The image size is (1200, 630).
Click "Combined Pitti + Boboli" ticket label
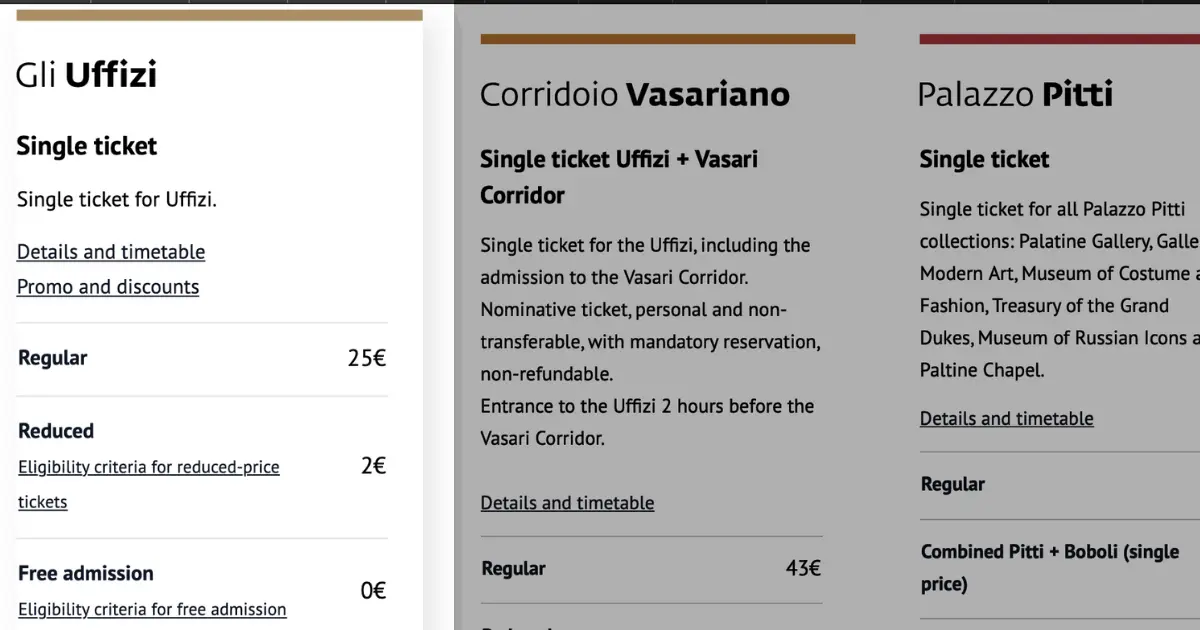[1050, 567]
